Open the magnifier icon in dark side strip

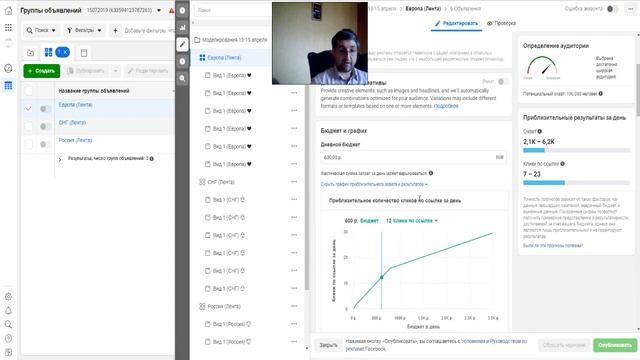[182, 78]
